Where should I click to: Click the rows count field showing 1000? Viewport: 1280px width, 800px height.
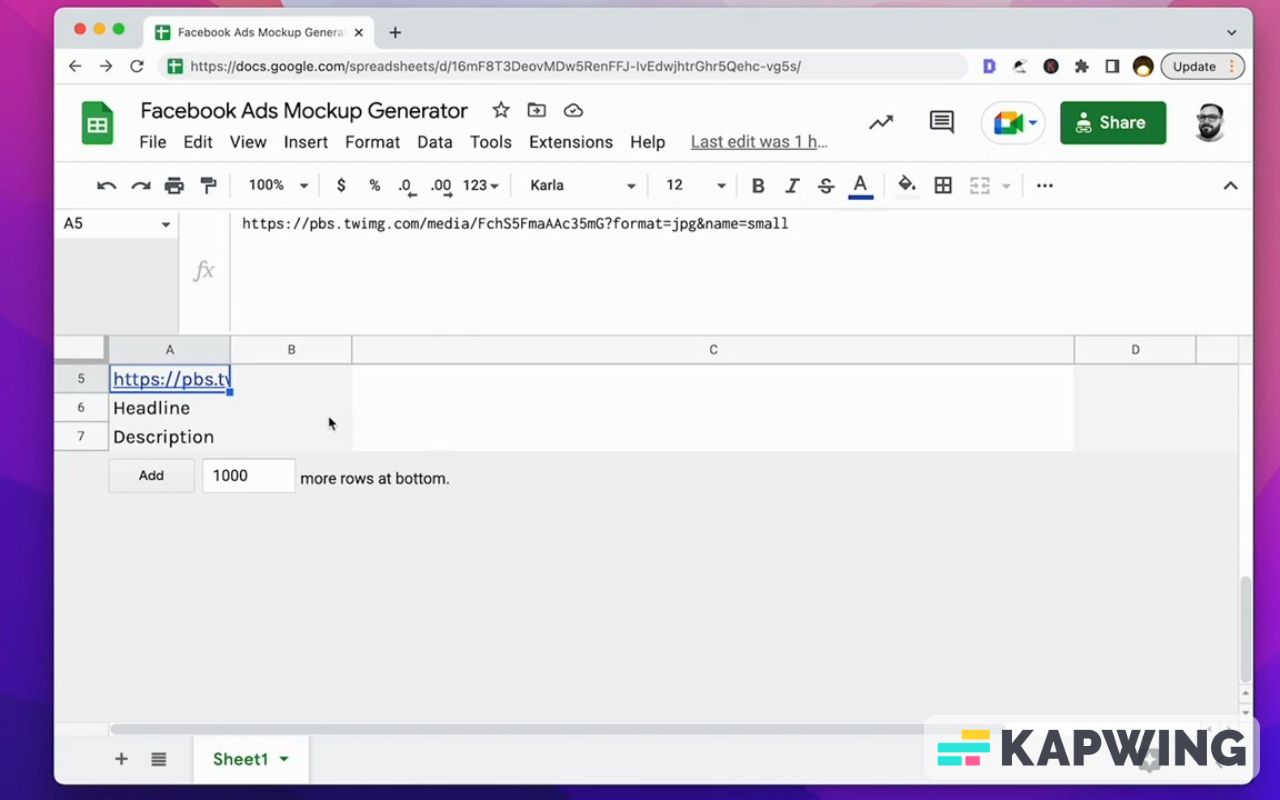[x=248, y=476]
